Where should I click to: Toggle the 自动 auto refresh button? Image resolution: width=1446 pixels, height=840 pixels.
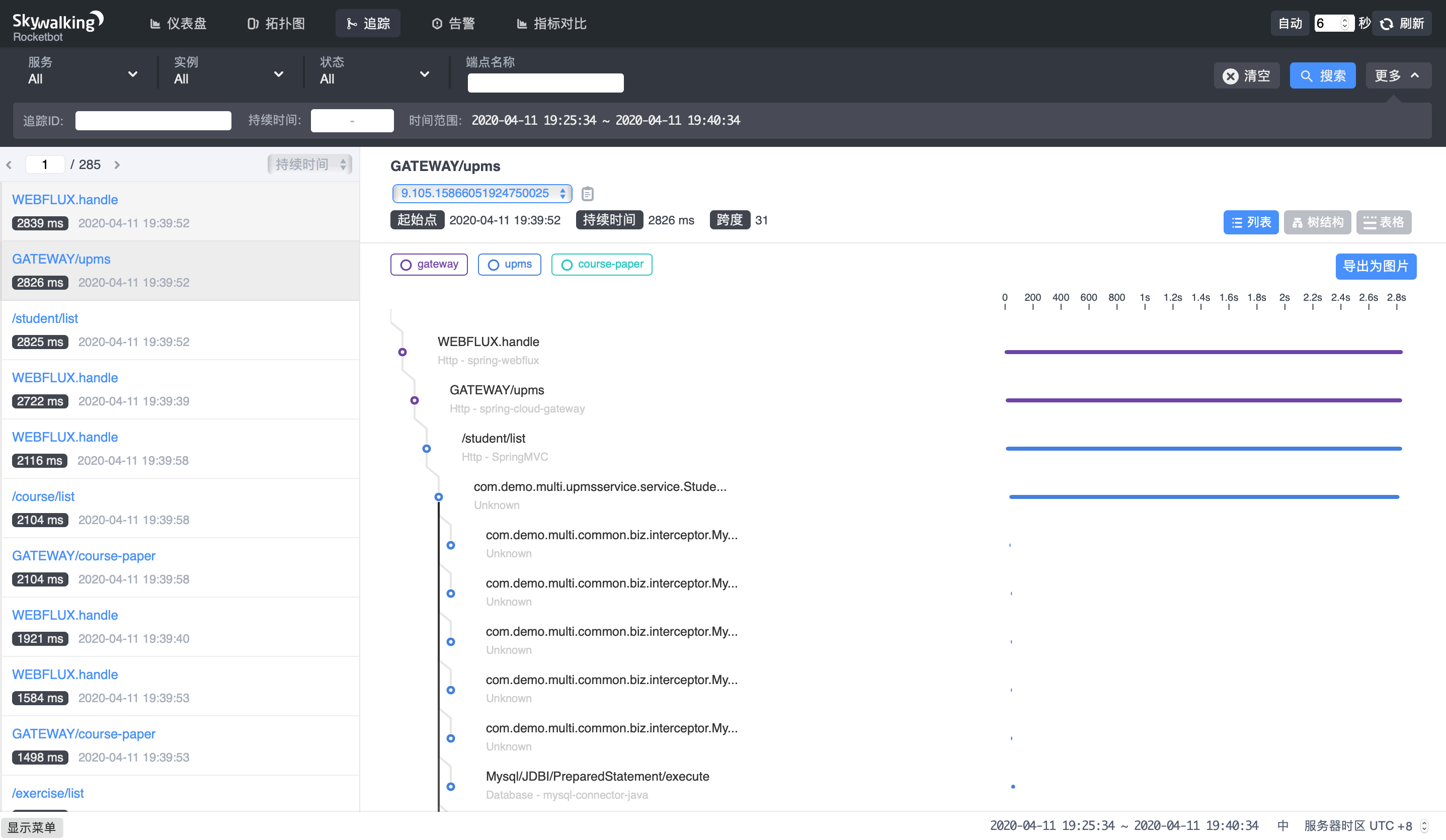point(1290,24)
